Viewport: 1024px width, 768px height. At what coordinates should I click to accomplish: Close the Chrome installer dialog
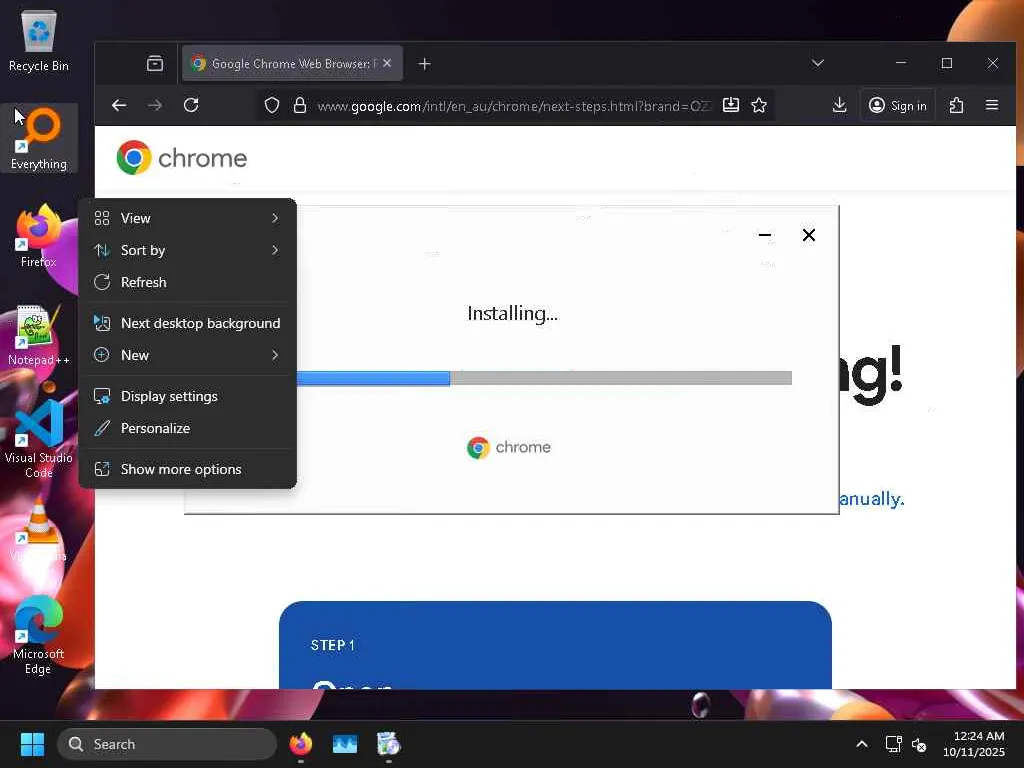tap(808, 235)
